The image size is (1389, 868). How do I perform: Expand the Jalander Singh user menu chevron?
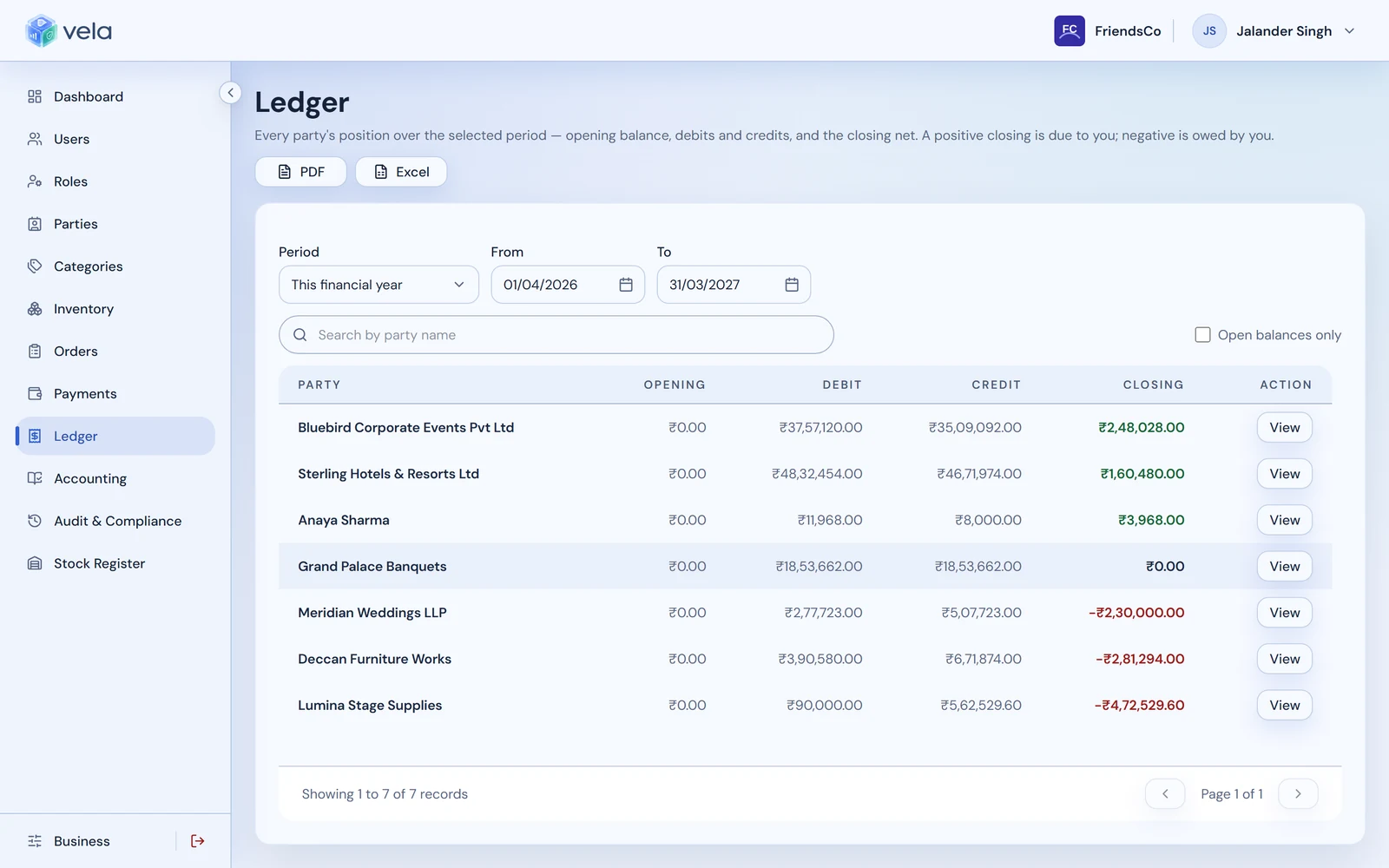1349,31
